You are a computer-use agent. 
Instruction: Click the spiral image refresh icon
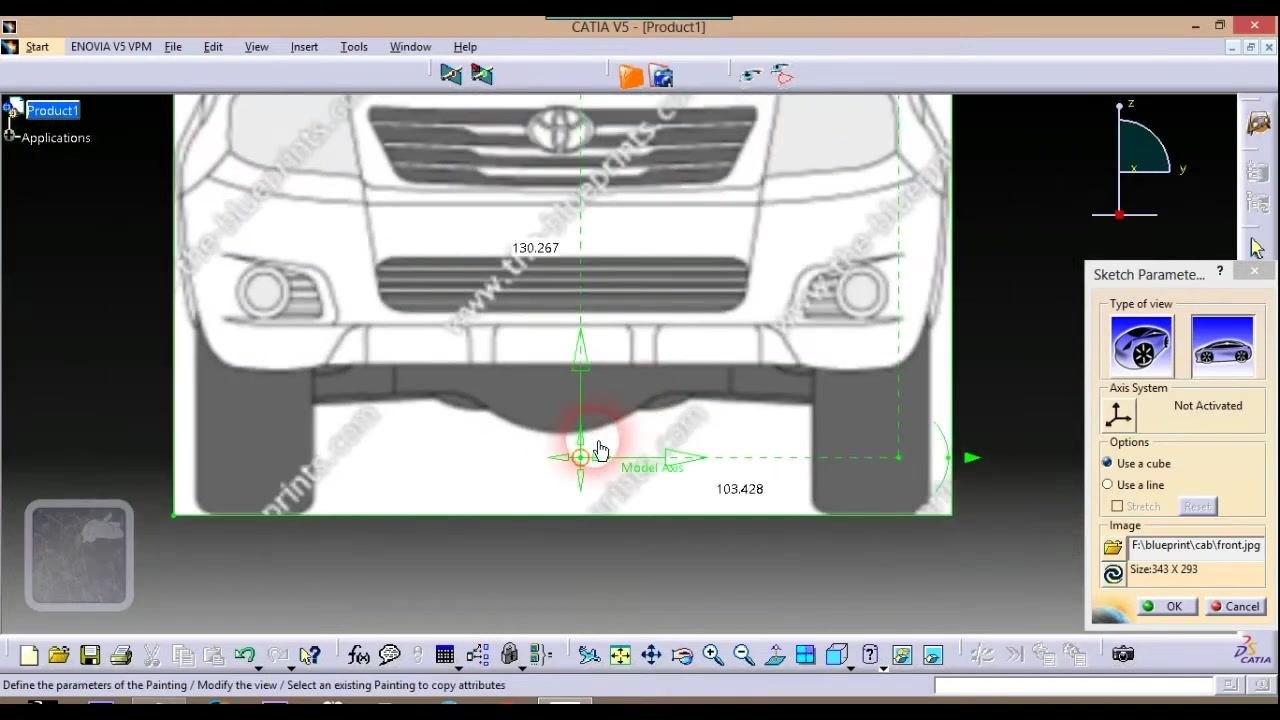(1113, 574)
